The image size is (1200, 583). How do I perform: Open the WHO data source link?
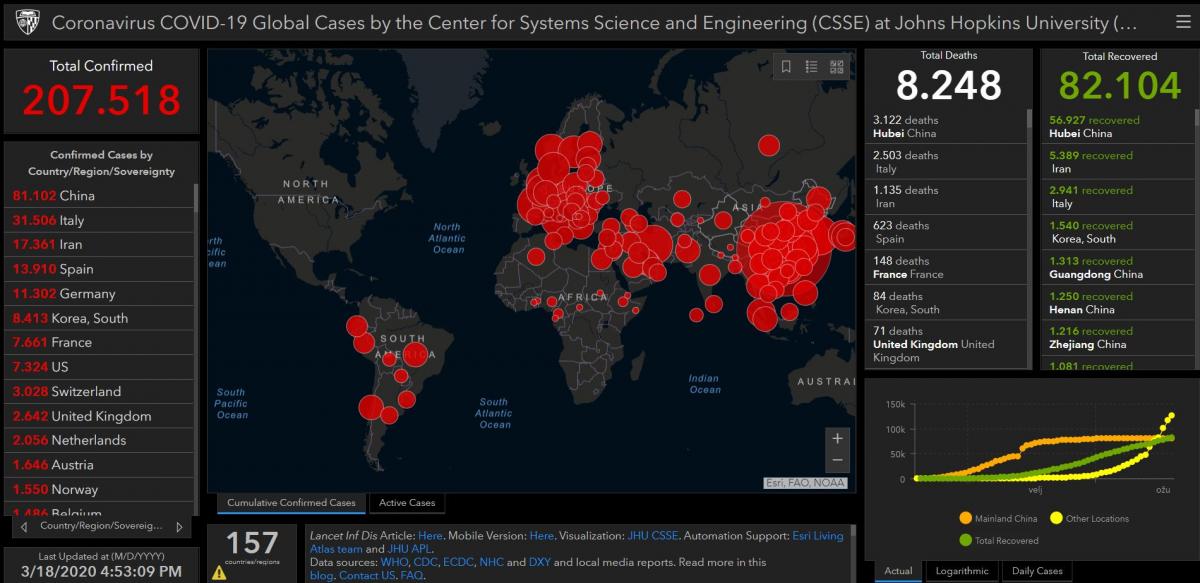click(394, 562)
